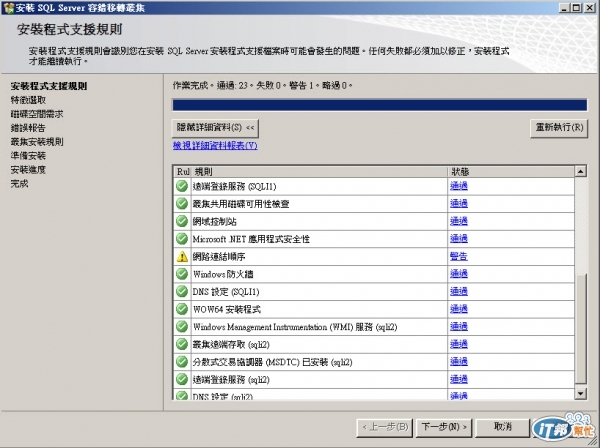
Task: Click green check icon for 叢集共用磁碟可用性檢查
Action: coord(182,204)
